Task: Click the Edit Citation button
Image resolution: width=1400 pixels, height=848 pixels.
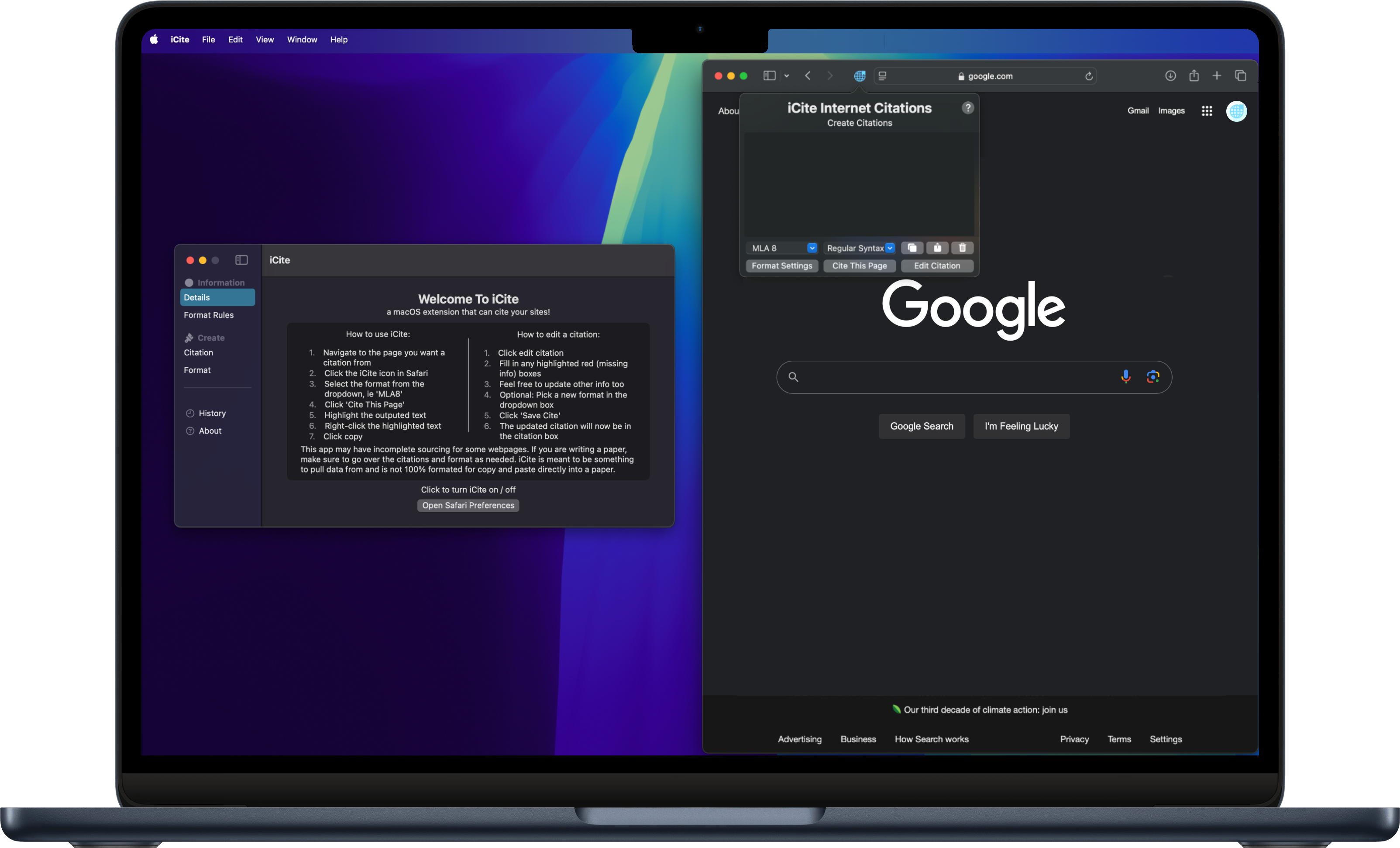Action: point(936,265)
